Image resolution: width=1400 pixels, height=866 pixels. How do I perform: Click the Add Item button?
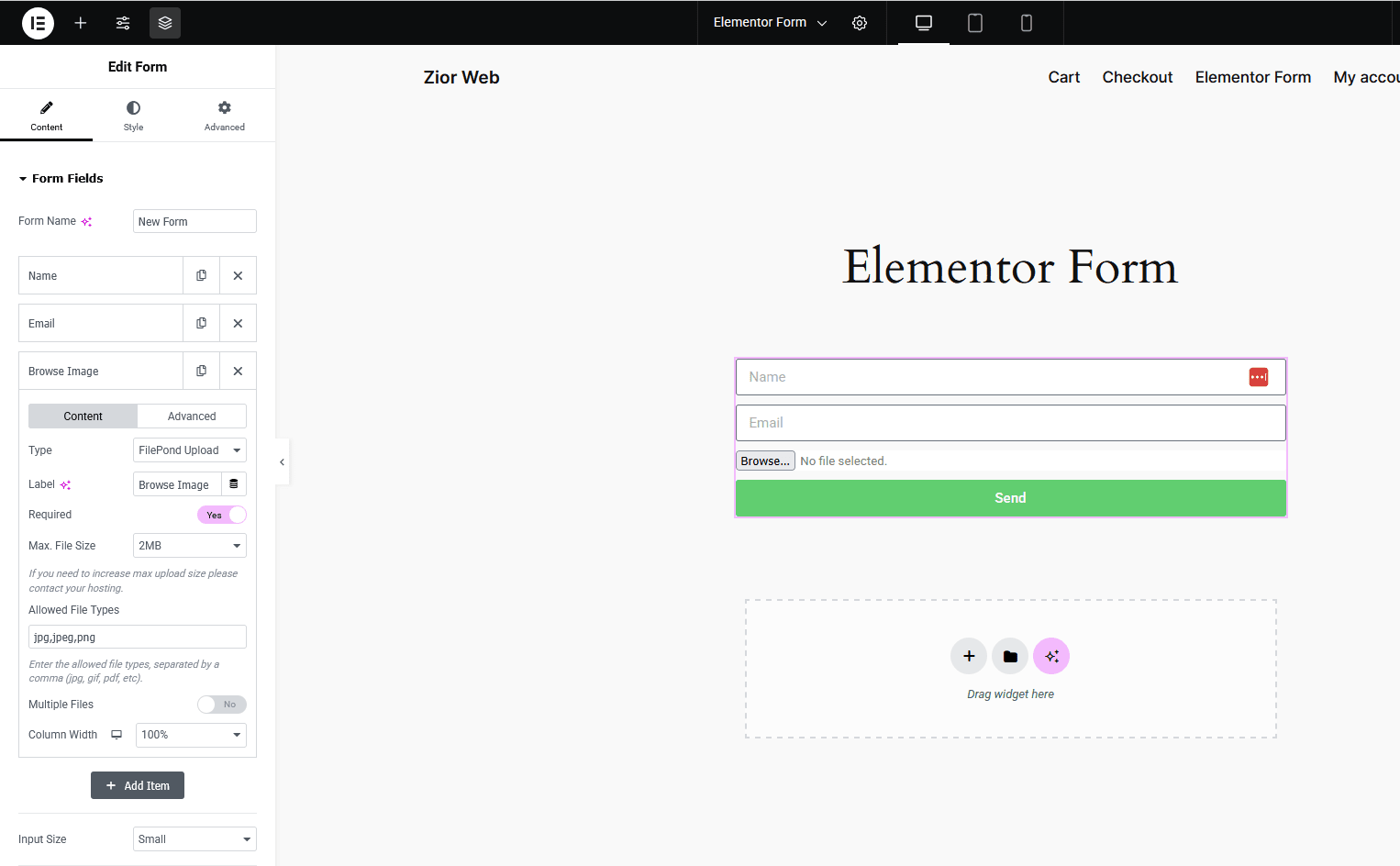[x=138, y=785]
